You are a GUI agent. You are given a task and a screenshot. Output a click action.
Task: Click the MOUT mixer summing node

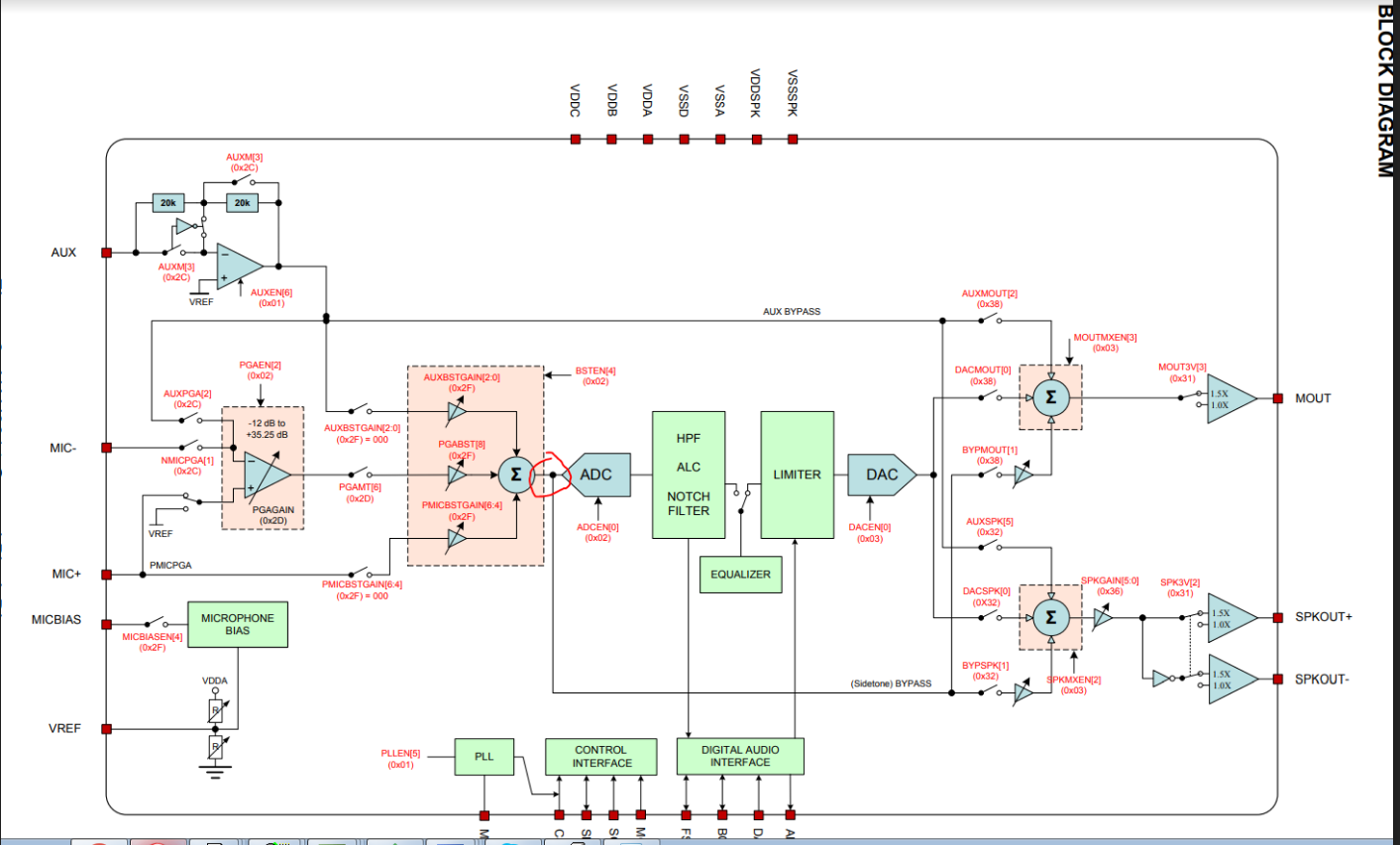tap(1051, 397)
